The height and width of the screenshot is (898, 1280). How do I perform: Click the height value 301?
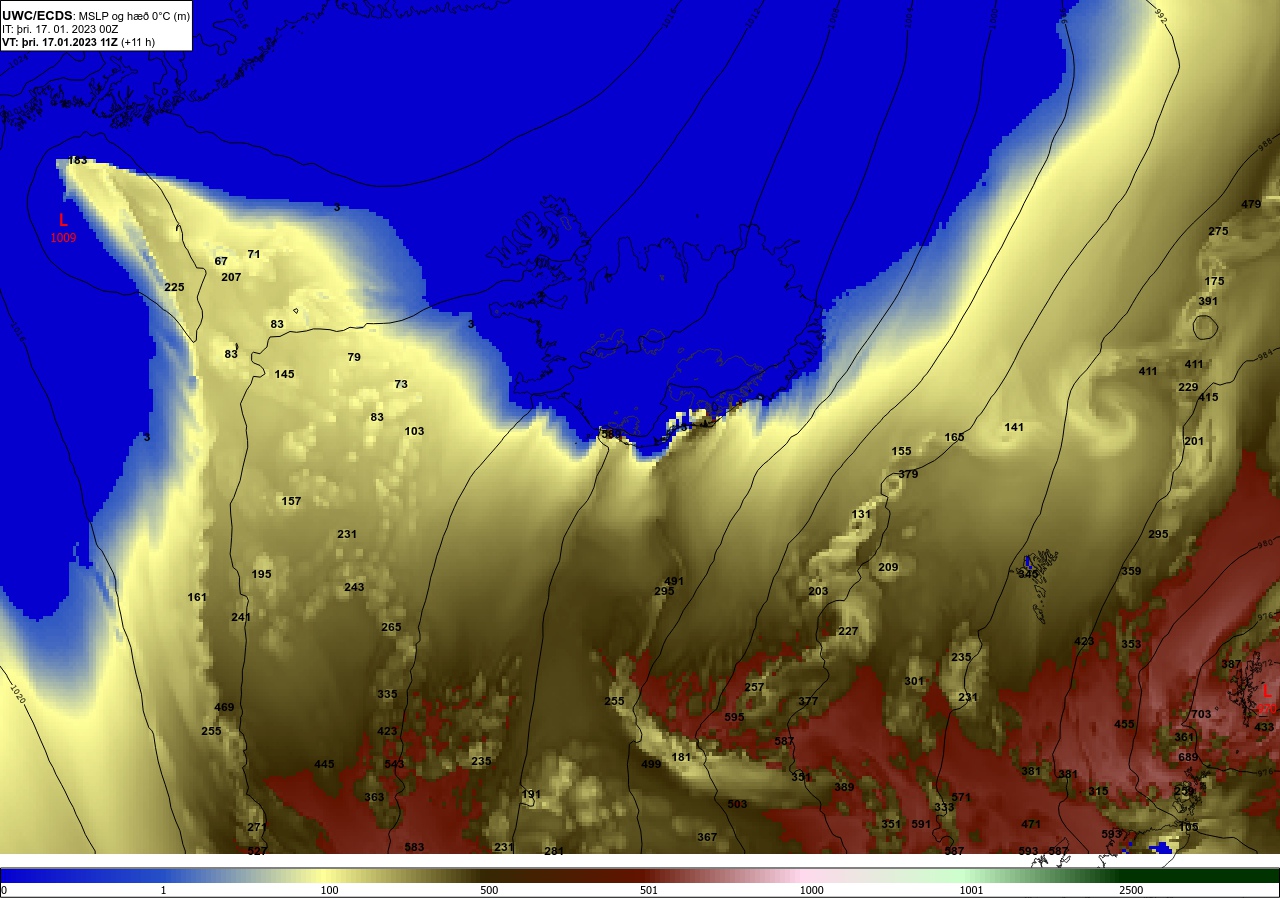914,682
